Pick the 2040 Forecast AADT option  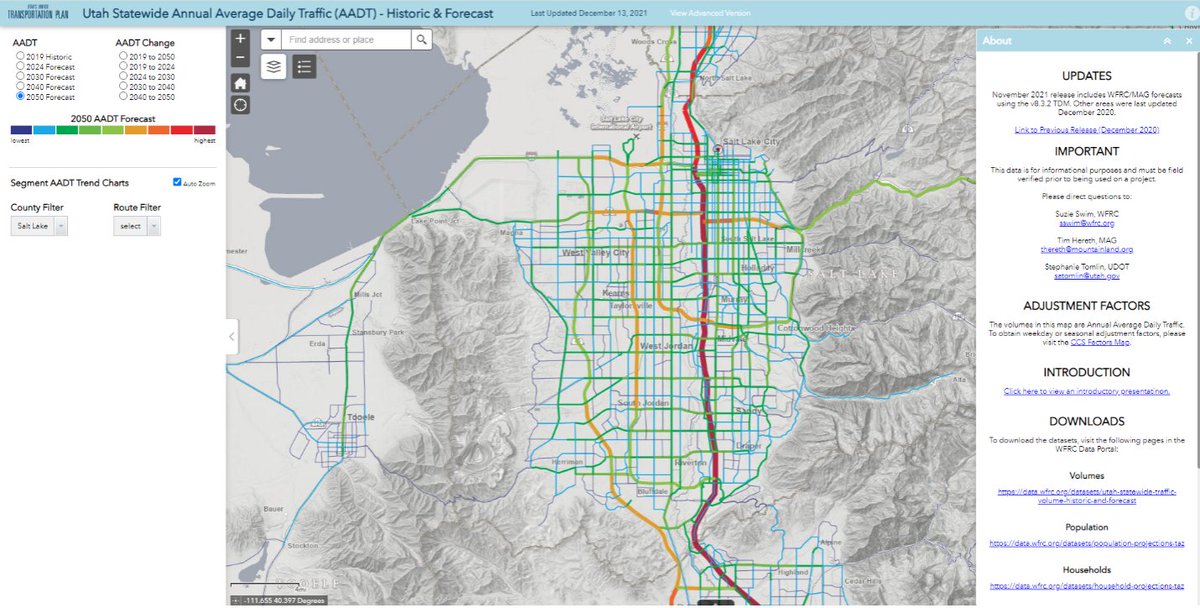pyautogui.click(x=20, y=87)
